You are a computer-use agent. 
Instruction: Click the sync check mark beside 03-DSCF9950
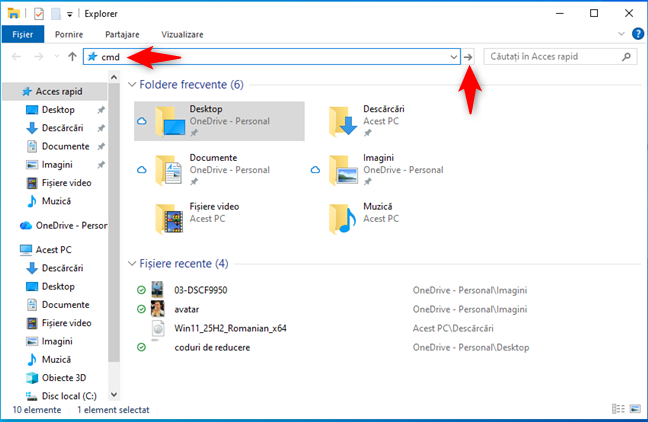pos(141,290)
